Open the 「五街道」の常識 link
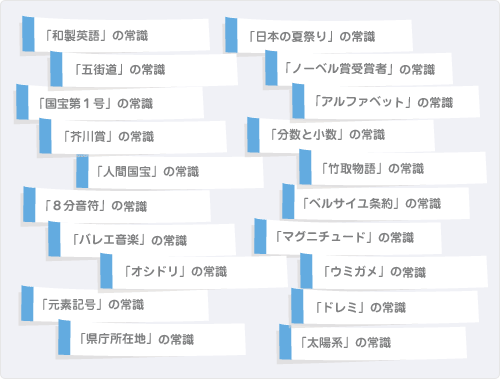 [144, 69]
